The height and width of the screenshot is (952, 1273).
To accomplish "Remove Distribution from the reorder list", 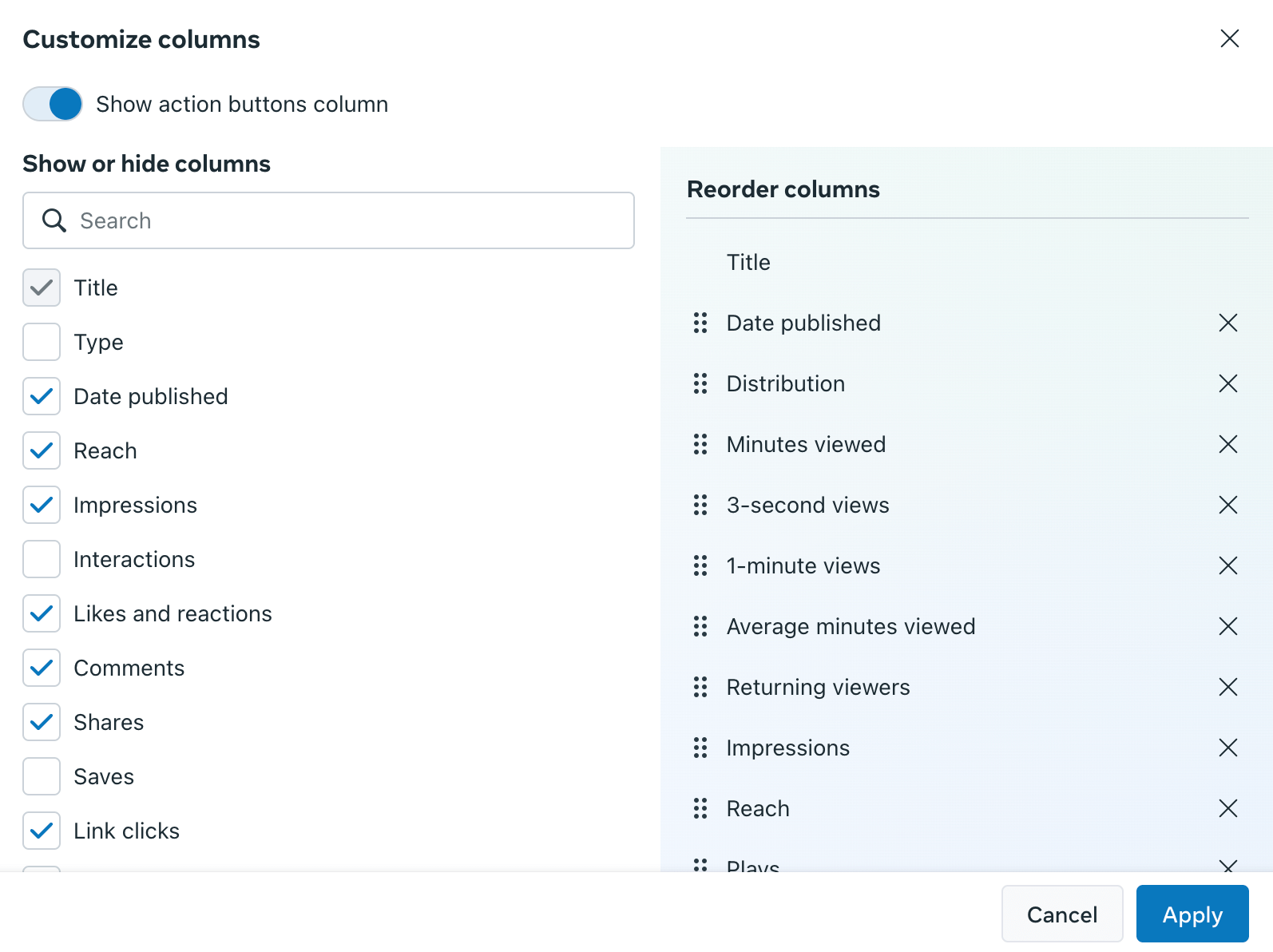I will click(x=1227, y=383).
